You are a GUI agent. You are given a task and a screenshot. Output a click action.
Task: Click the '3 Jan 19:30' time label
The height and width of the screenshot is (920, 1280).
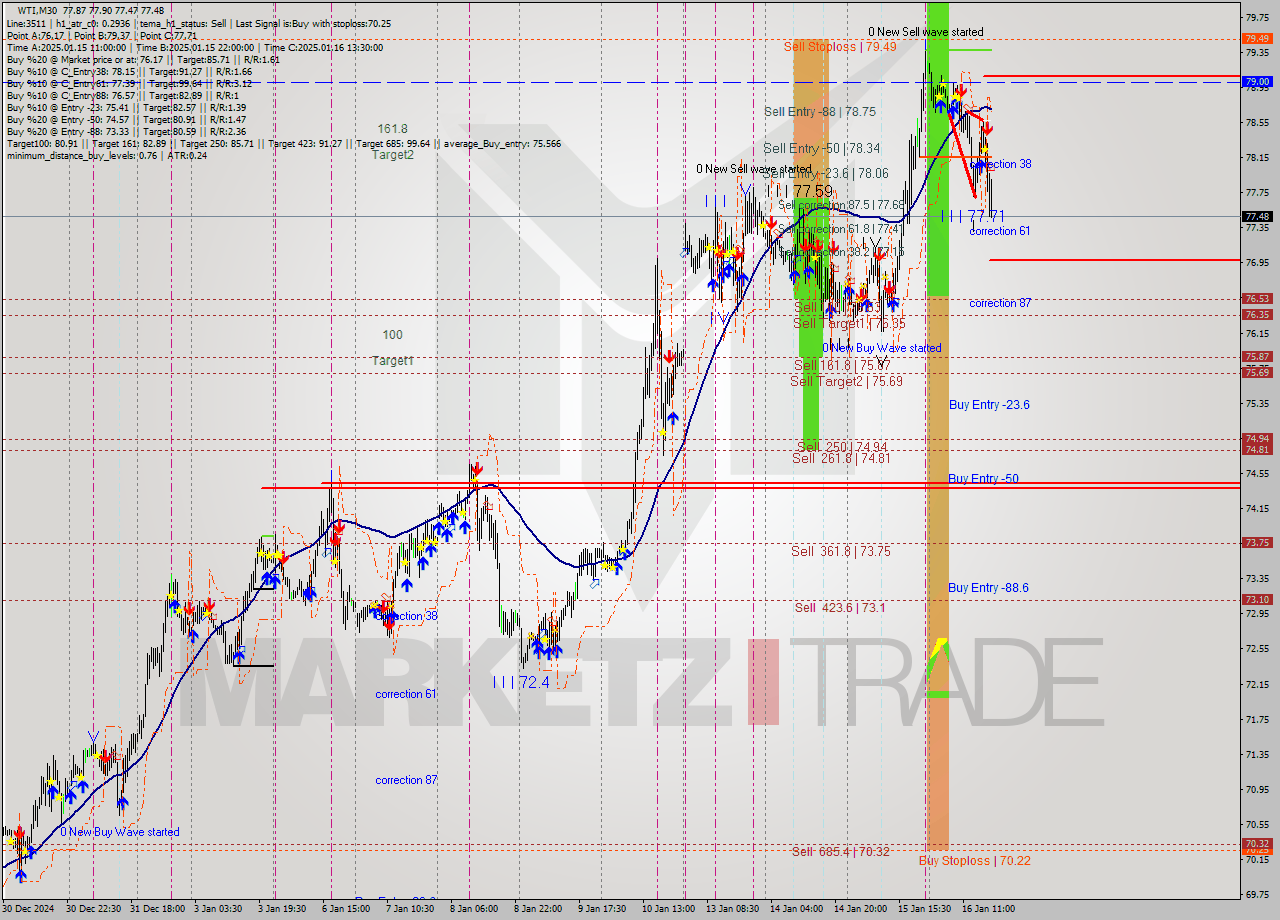coord(282,909)
